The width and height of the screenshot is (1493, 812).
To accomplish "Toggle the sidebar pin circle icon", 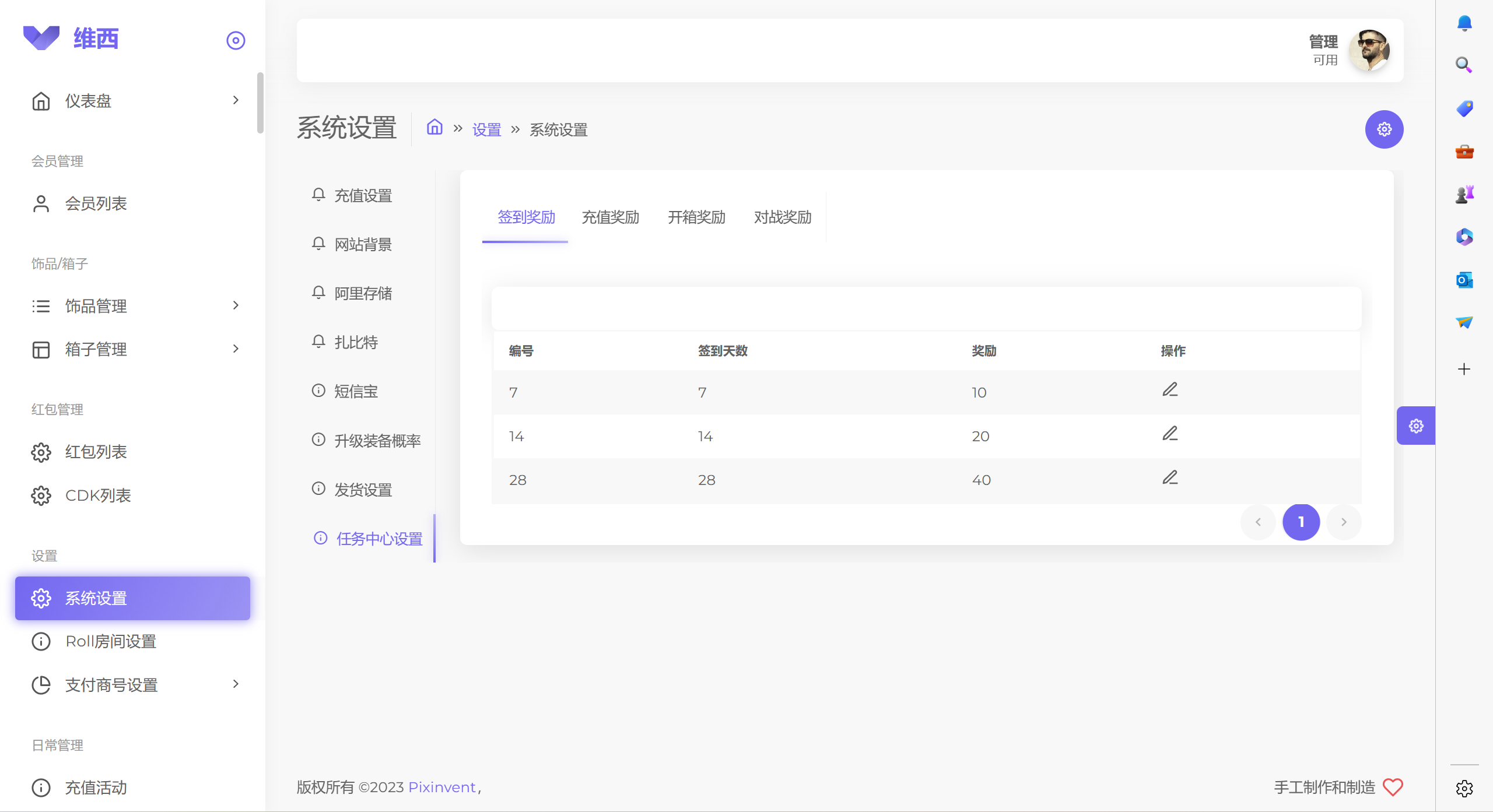I will pyautogui.click(x=236, y=40).
